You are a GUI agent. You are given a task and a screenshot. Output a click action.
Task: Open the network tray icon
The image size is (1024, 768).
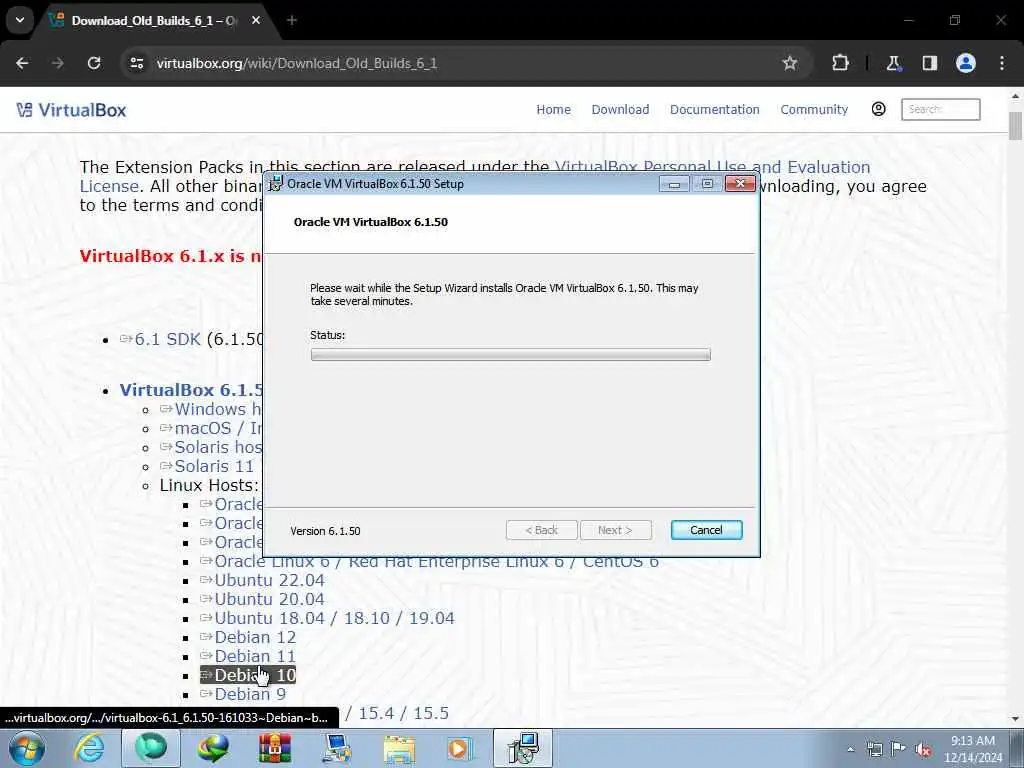[874, 749]
